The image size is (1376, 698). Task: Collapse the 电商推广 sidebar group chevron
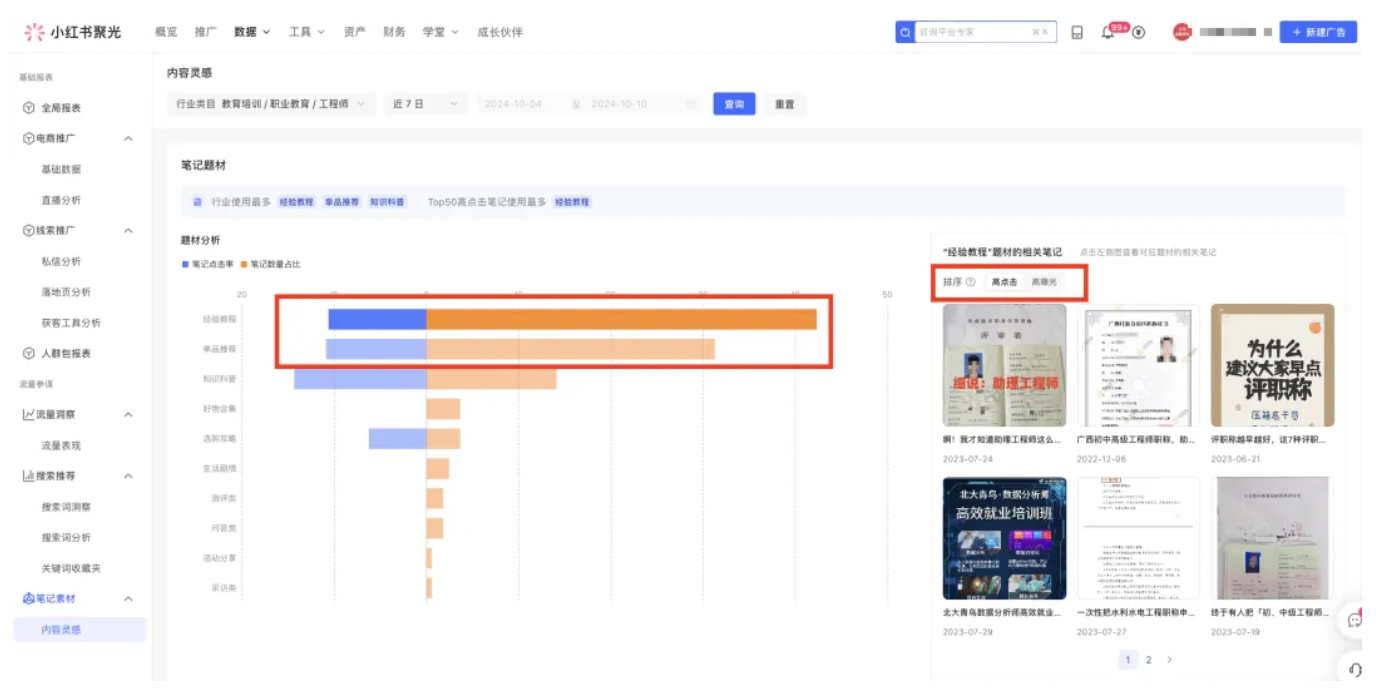click(128, 138)
